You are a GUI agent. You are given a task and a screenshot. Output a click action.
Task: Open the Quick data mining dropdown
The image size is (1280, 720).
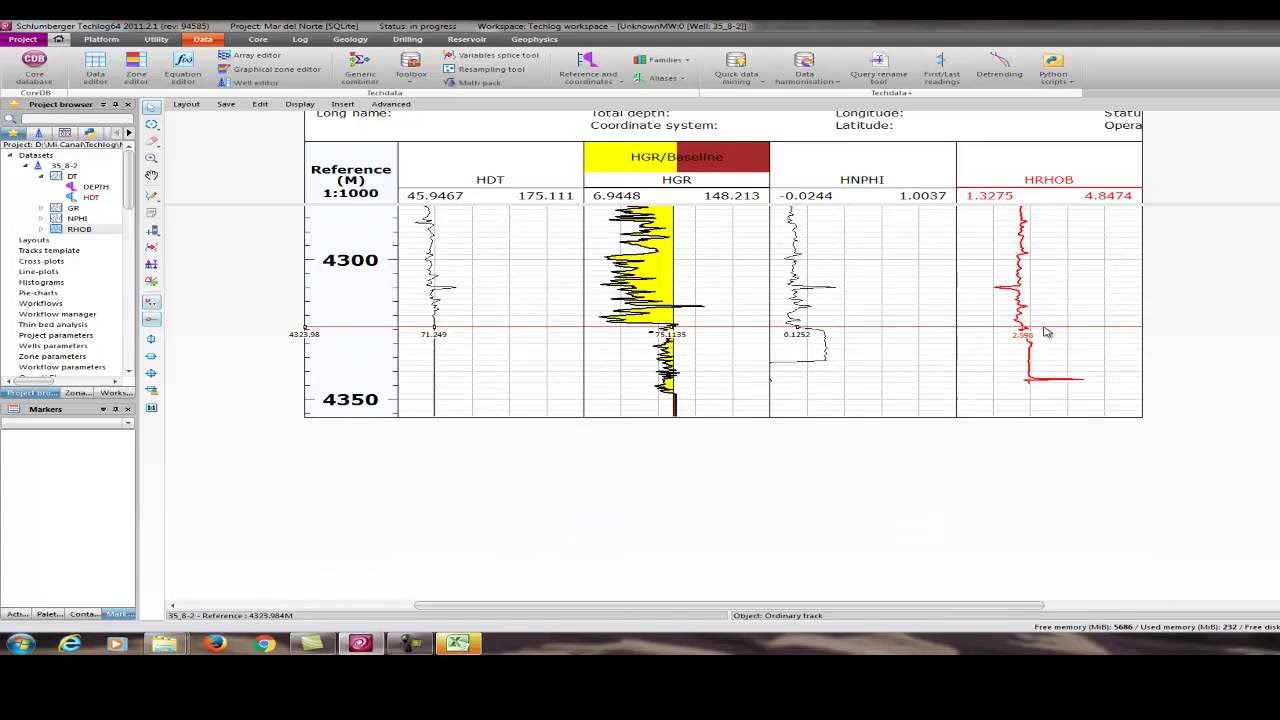736,67
